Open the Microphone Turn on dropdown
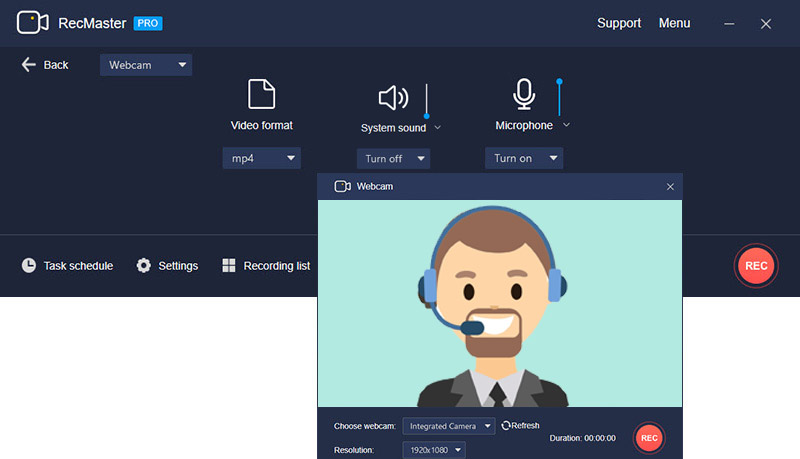Screen dimensions: 800x459 (524, 158)
